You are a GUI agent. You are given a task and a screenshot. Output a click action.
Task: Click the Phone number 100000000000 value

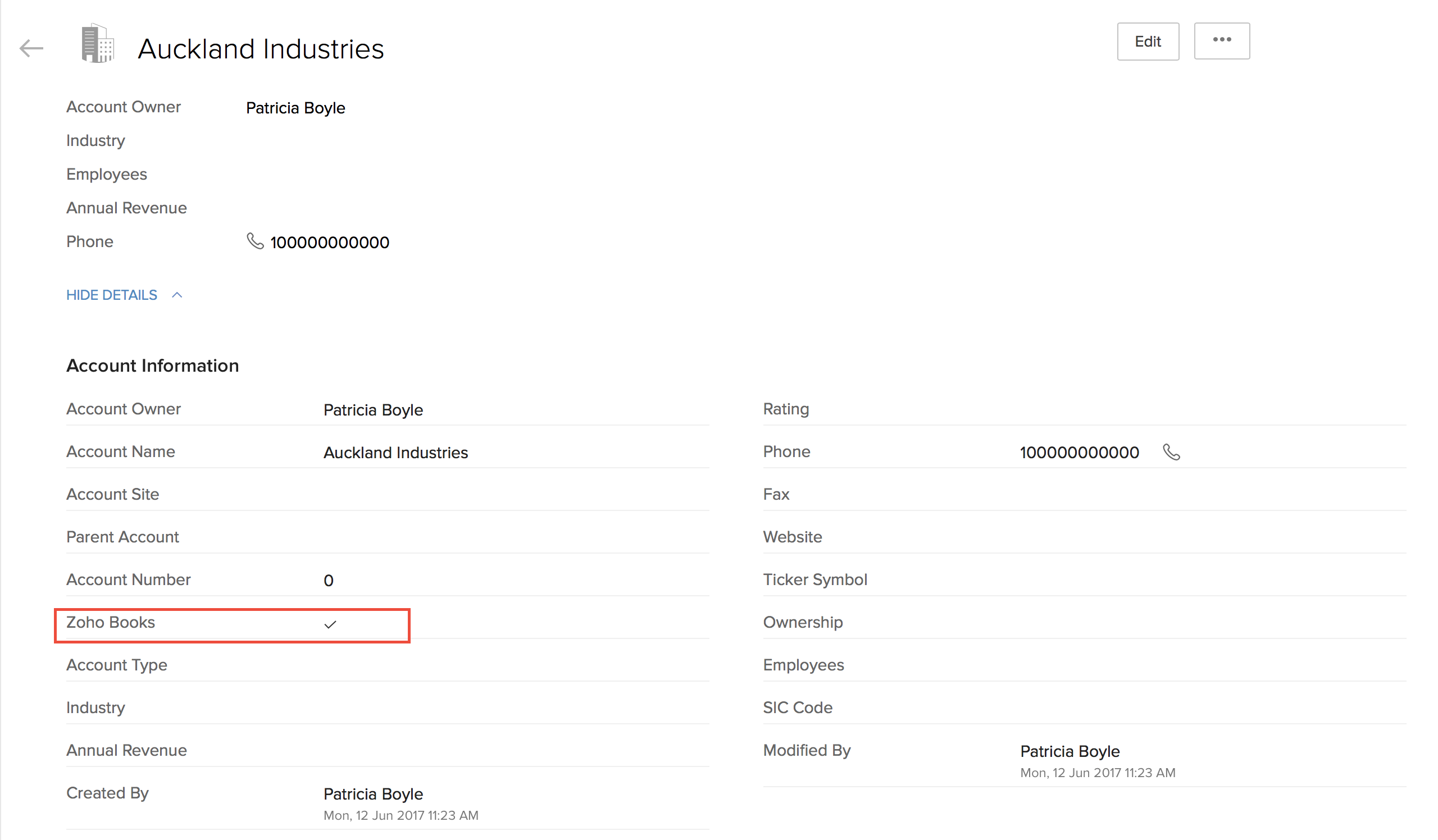coord(1078,451)
